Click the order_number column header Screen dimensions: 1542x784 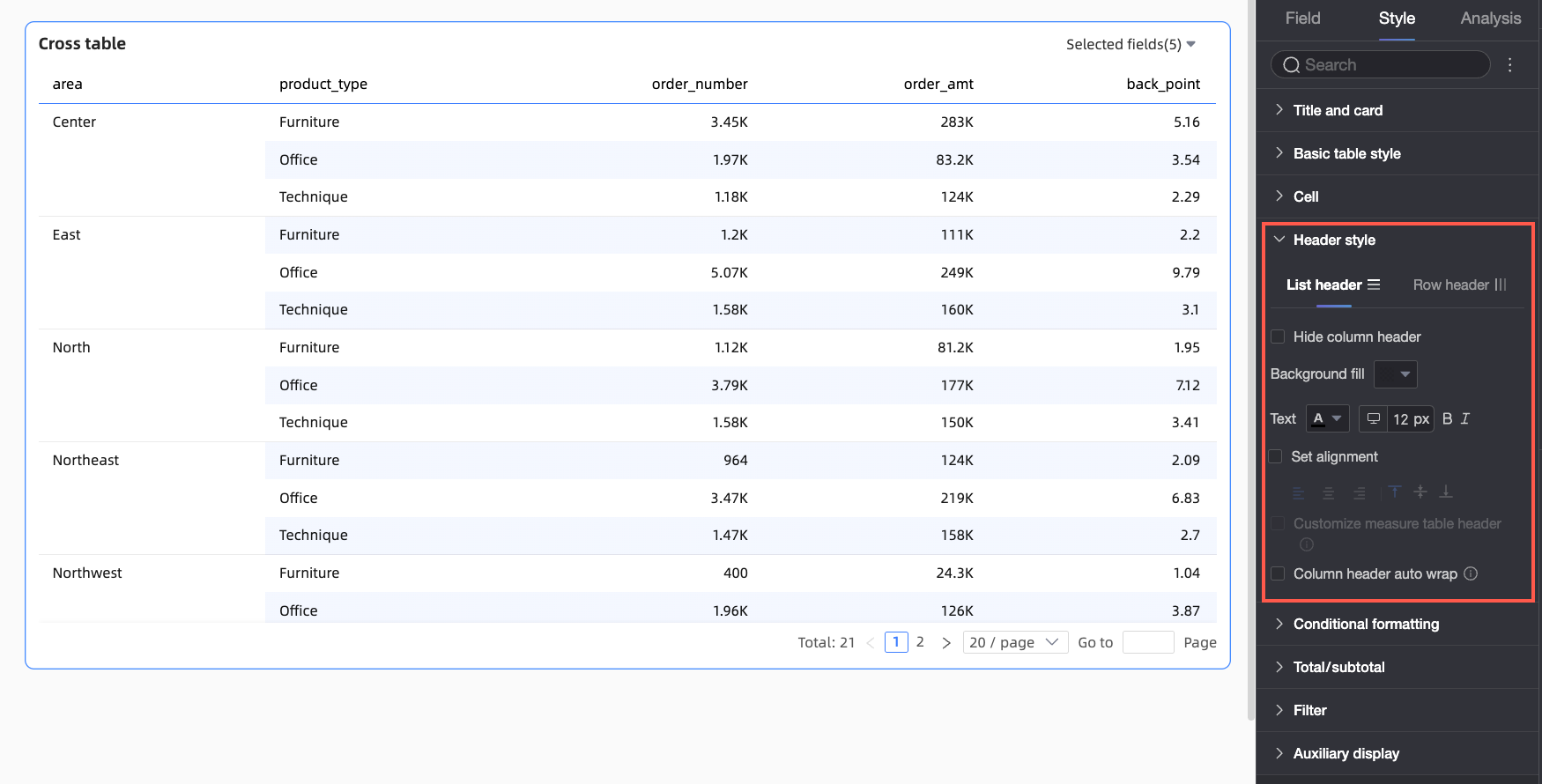click(700, 84)
